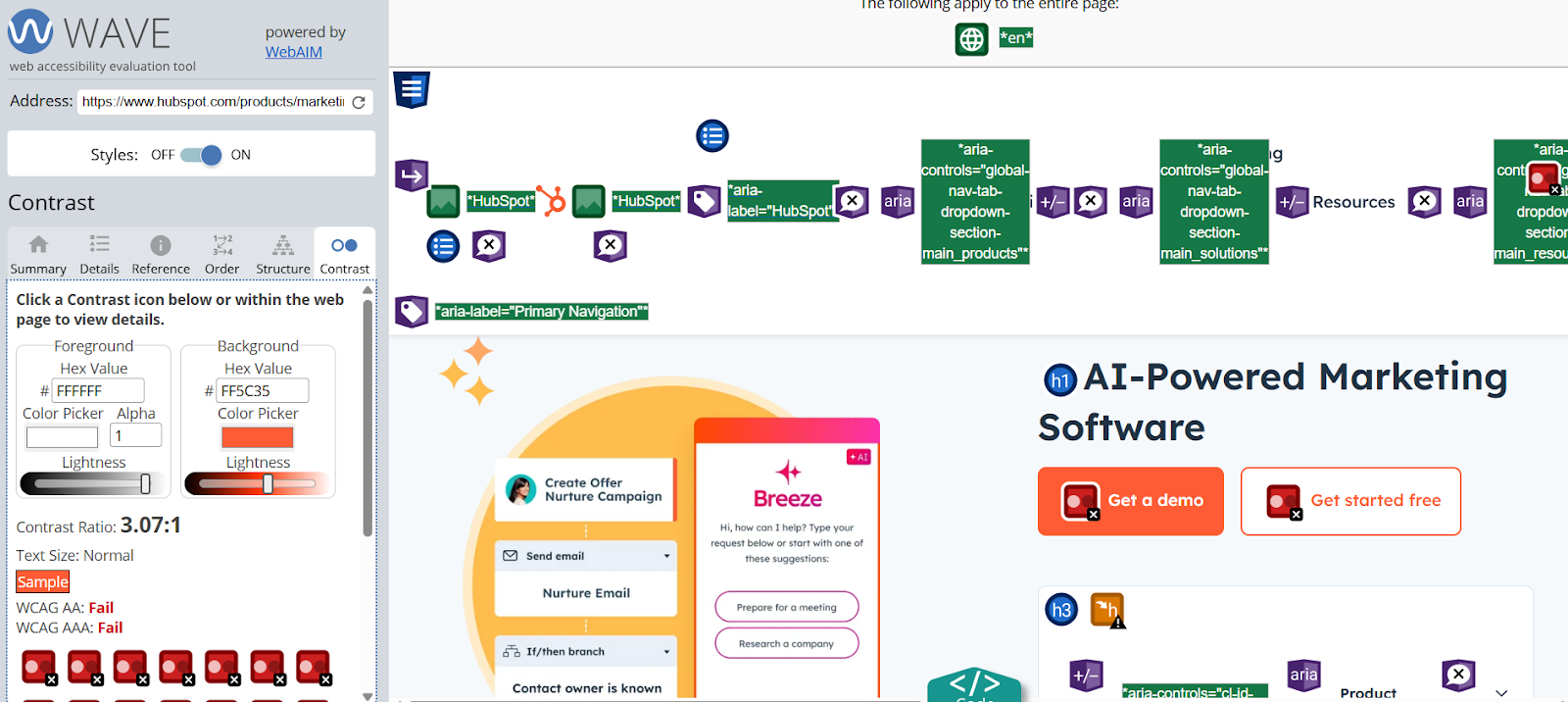
Task: Click the first contrast error icon in sidebar
Action: [x=39, y=668]
